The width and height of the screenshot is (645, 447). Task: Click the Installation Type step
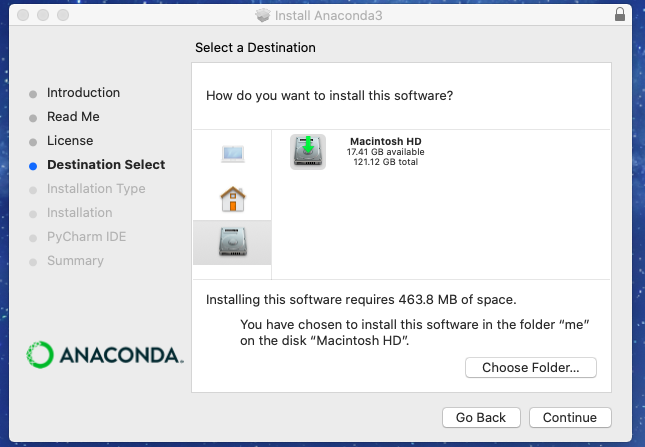96,189
